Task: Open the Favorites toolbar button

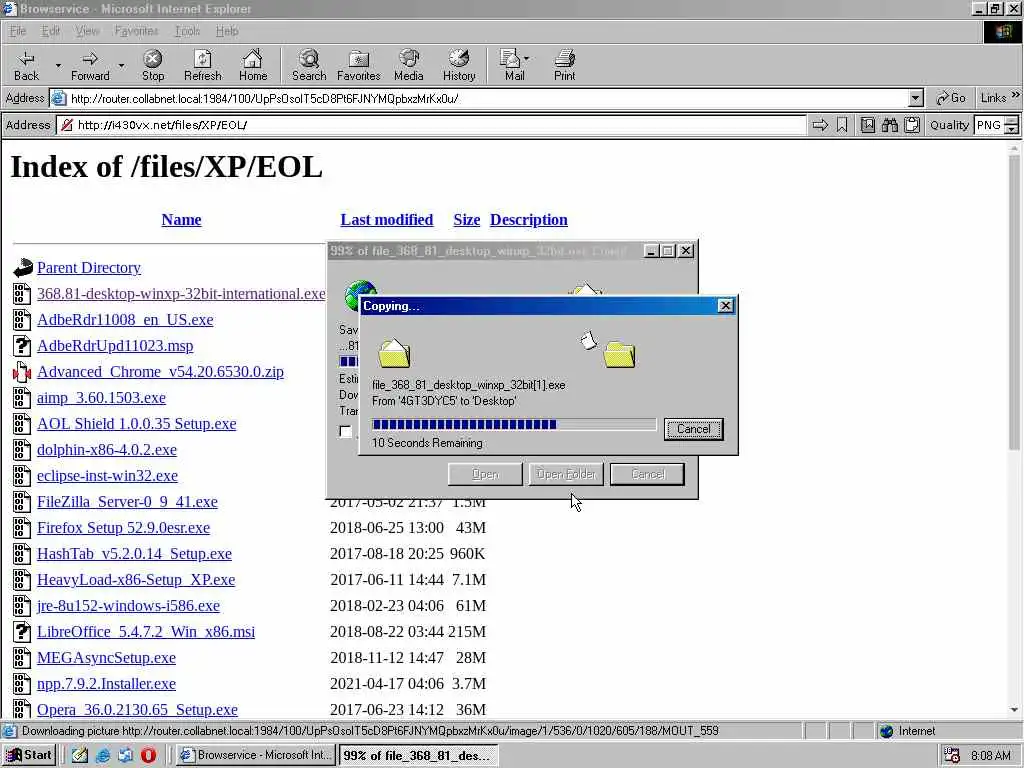Action: pos(359,65)
